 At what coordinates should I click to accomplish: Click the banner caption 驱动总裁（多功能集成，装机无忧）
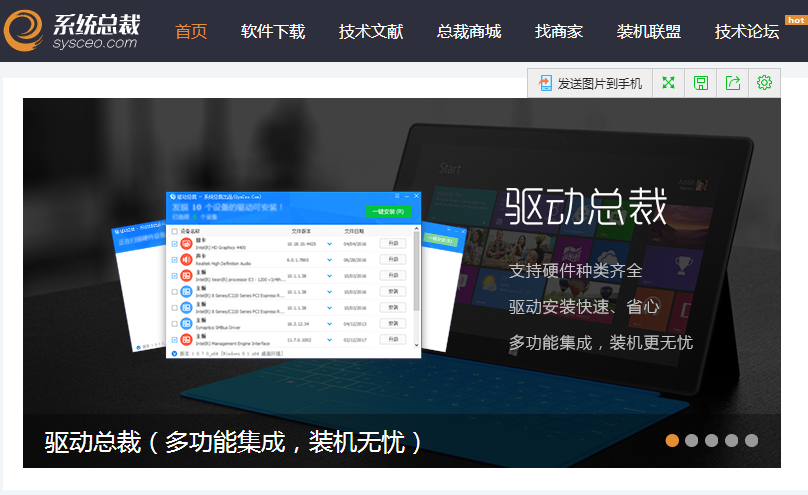click(x=233, y=442)
